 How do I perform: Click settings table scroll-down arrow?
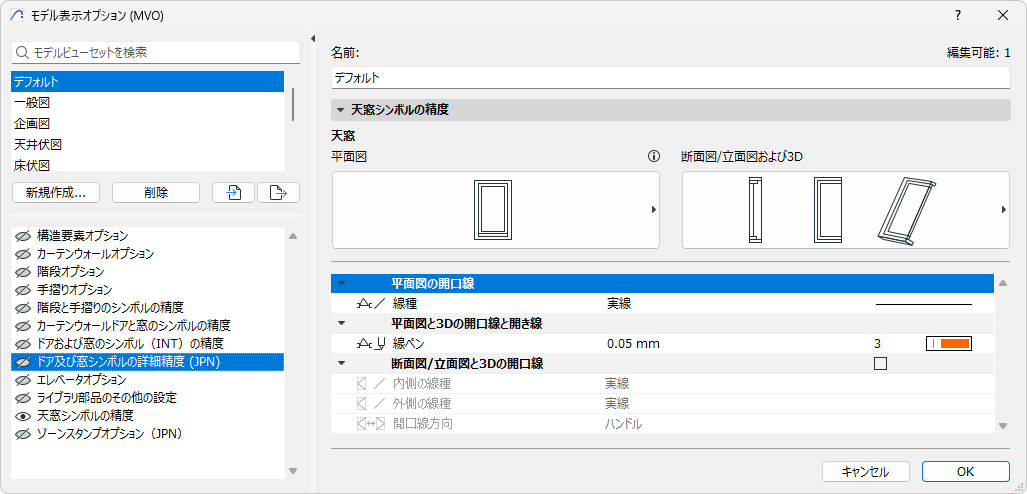[1002, 426]
